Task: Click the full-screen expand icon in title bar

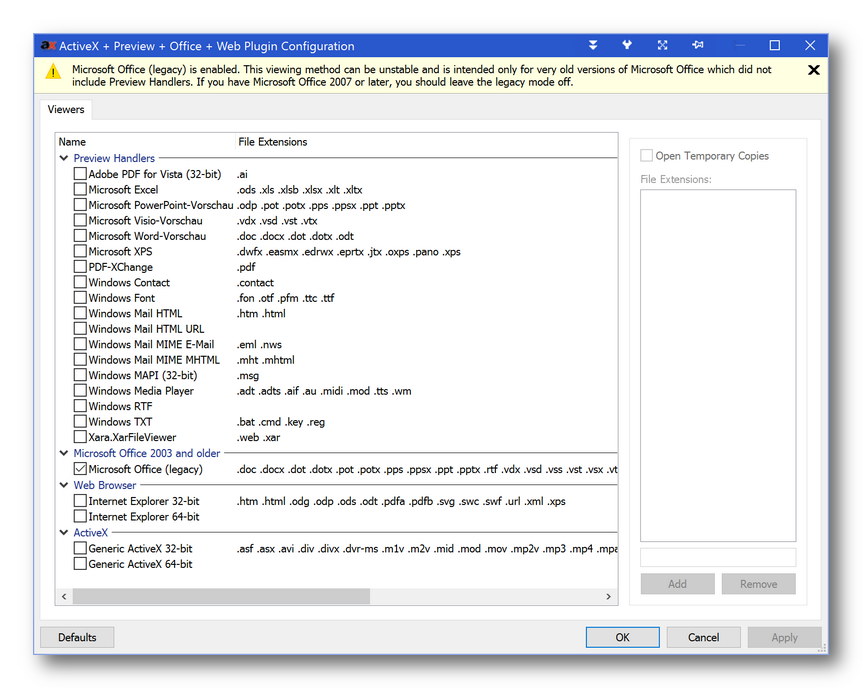Action: click(x=662, y=45)
